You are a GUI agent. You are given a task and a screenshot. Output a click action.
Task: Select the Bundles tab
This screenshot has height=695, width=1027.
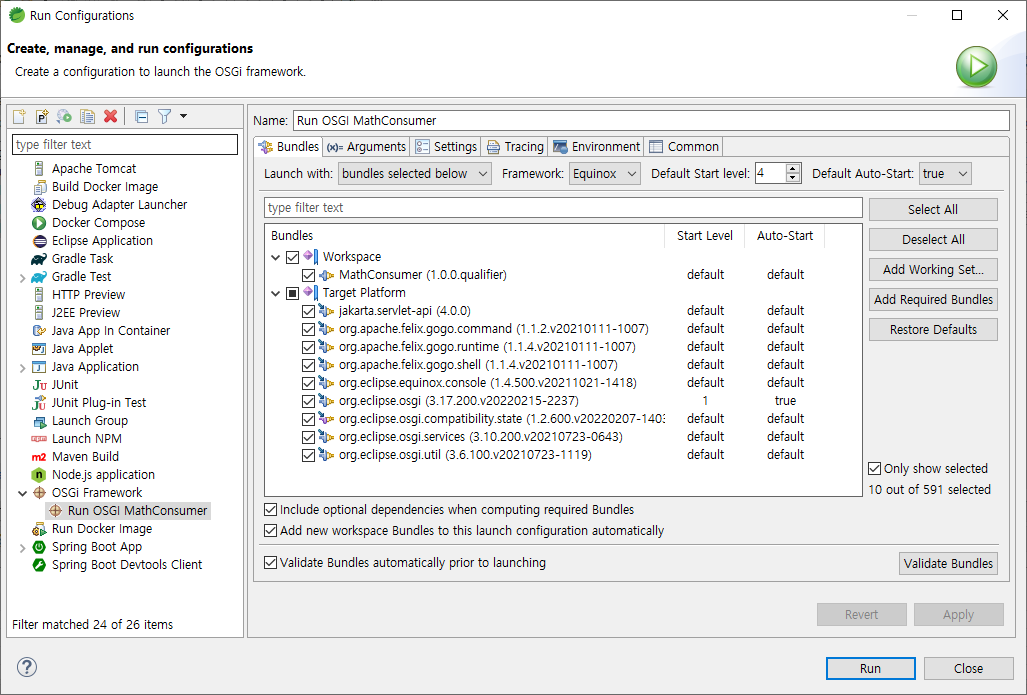click(289, 147)
